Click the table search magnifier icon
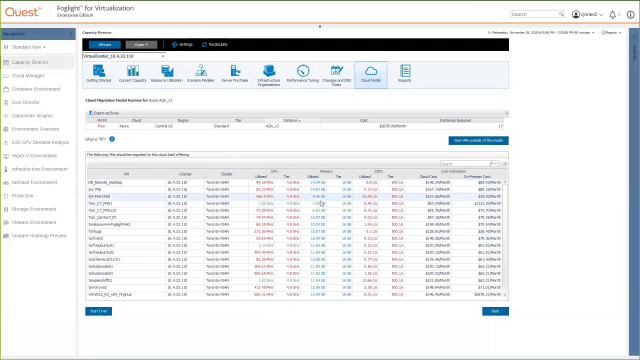The image size is (640, 360). 491,164
